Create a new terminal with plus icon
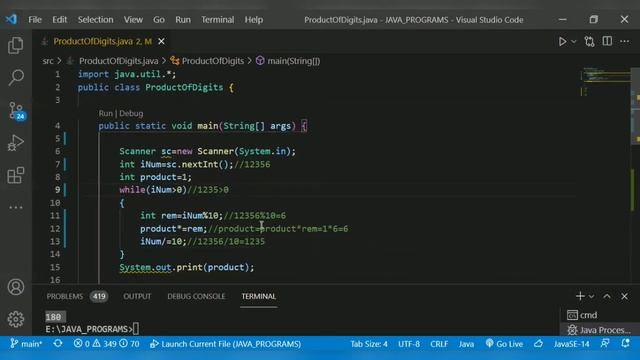 pos(580,296)
